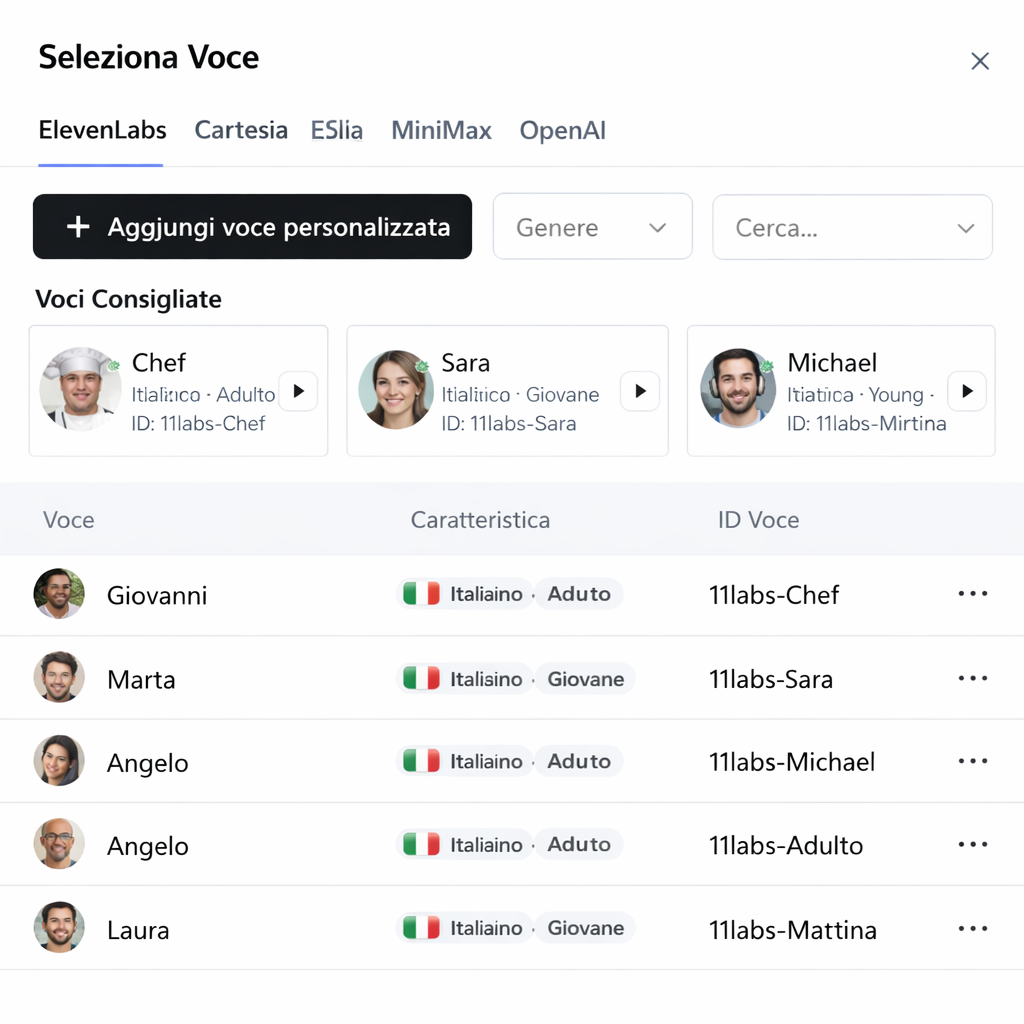Toggle the Giovane filter chip on Marta's row

(584, 678)
